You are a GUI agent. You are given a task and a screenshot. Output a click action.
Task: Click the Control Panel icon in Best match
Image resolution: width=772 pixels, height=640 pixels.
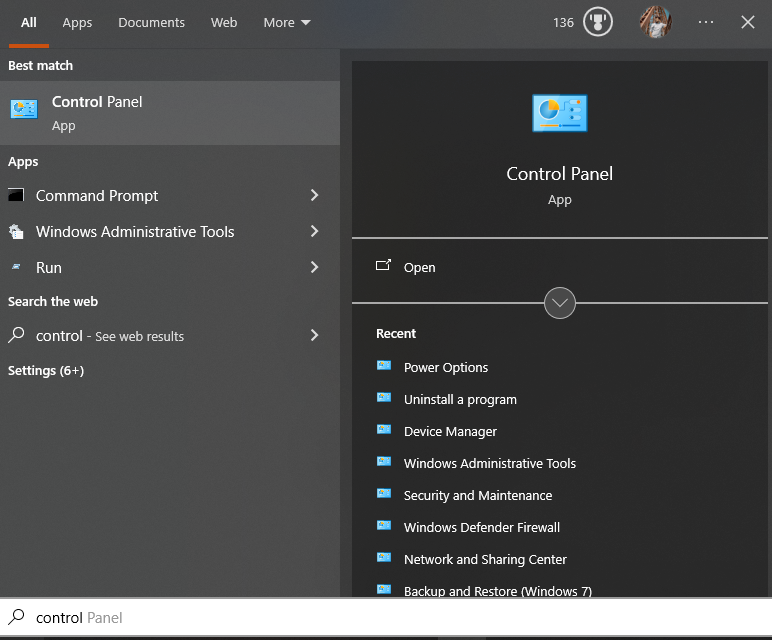coord(24,109)
